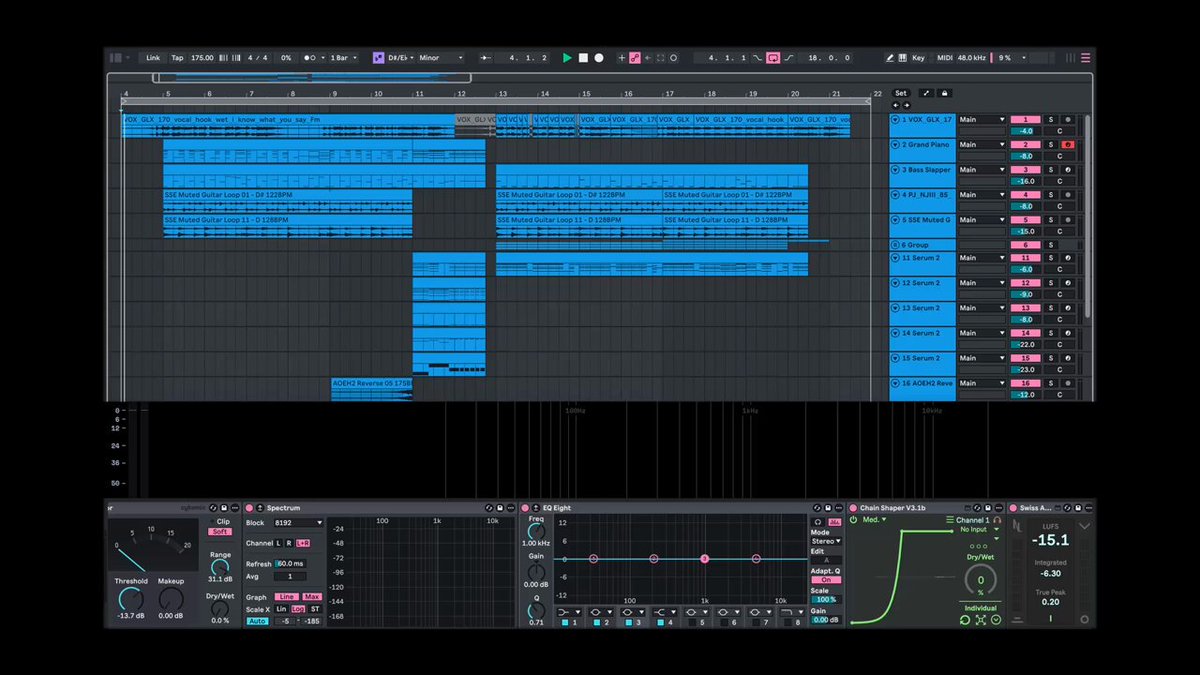Adjust the Threshold knob on compressor

(x=130, y=599)
